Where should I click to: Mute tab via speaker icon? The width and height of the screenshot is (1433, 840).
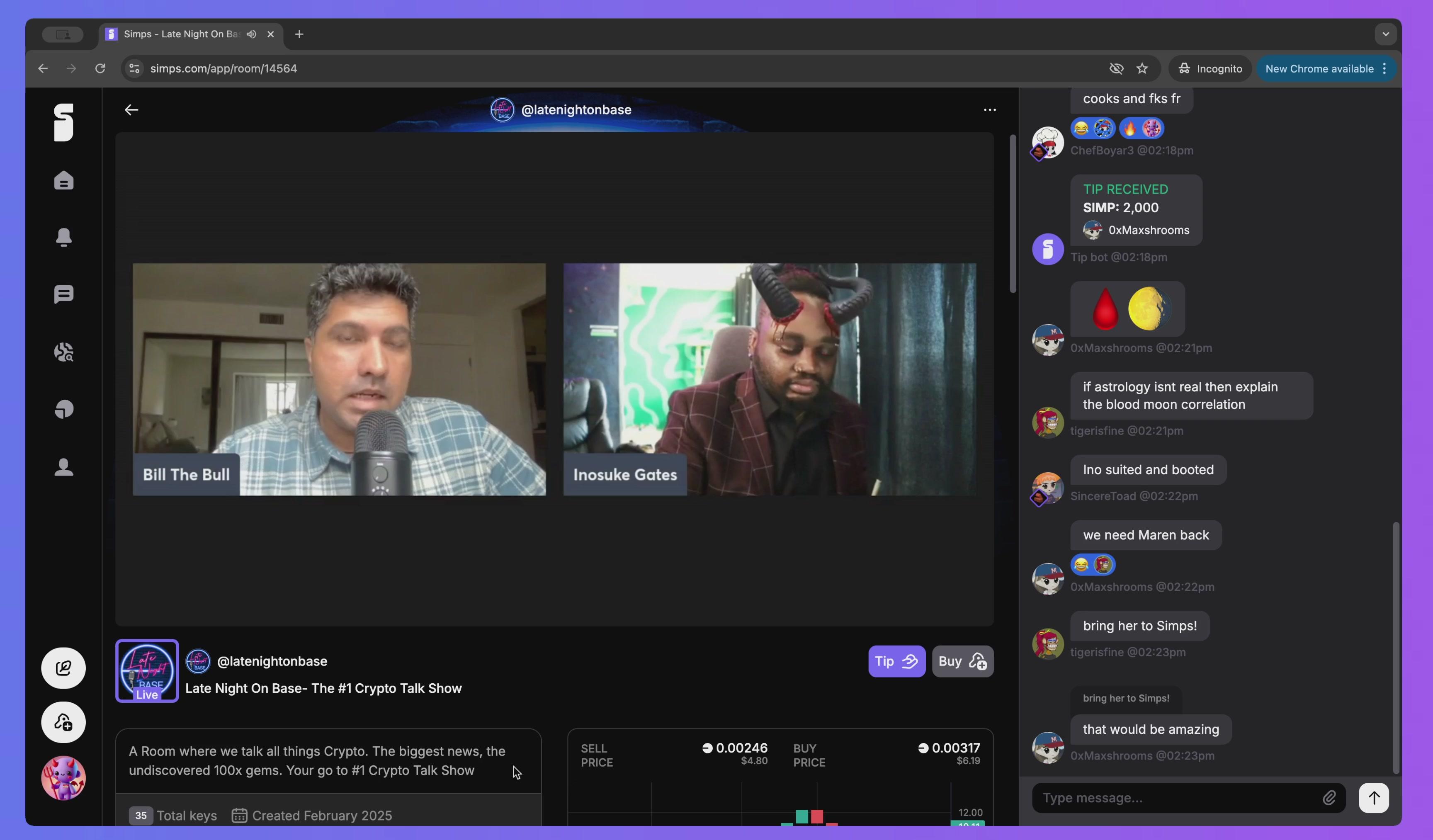point(251,34)
